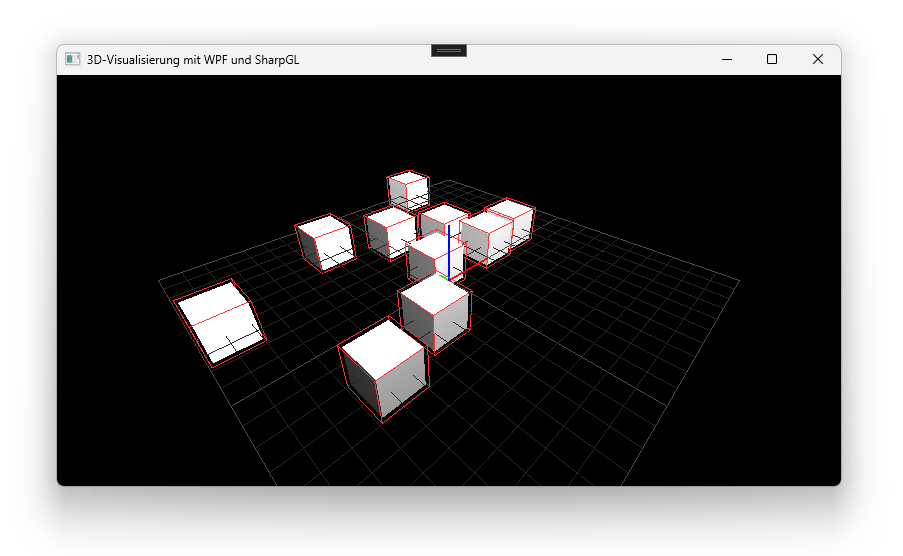Click the application icon in the title bar
Image resolution: width=903 pixels, height=556 pixels.
pos(73,59)
